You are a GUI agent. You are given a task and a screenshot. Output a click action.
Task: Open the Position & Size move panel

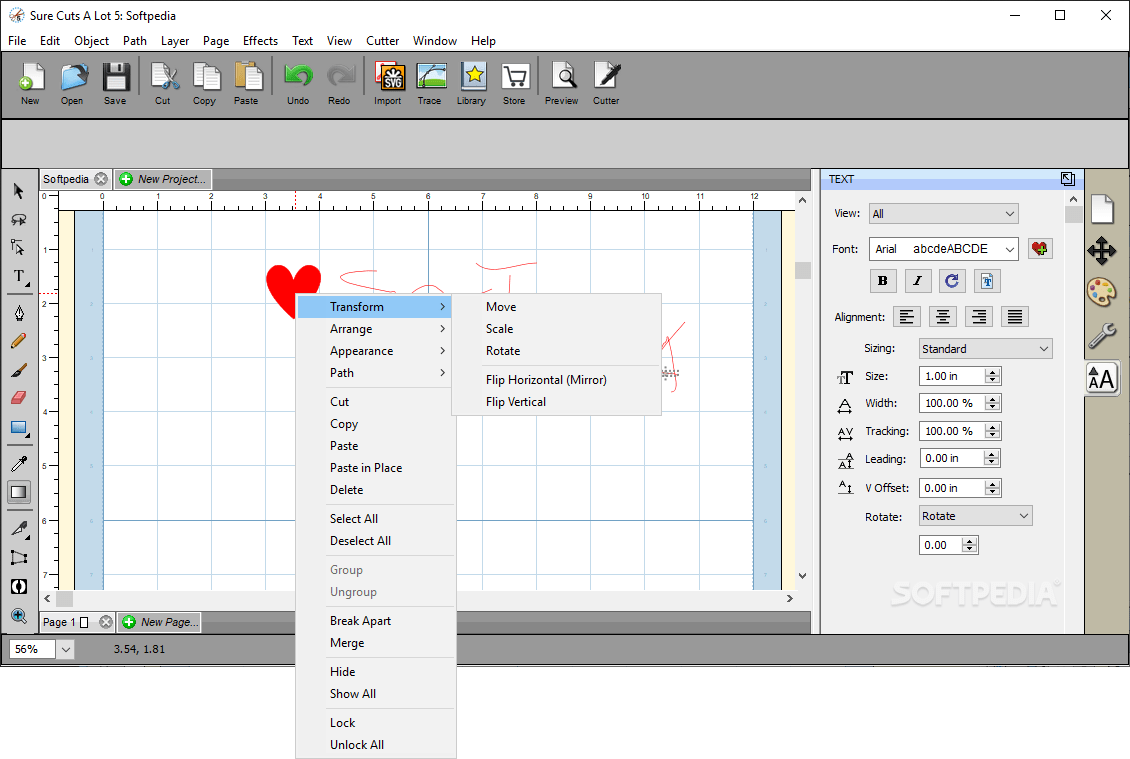pyautogui.click(x=1102, y=251)
